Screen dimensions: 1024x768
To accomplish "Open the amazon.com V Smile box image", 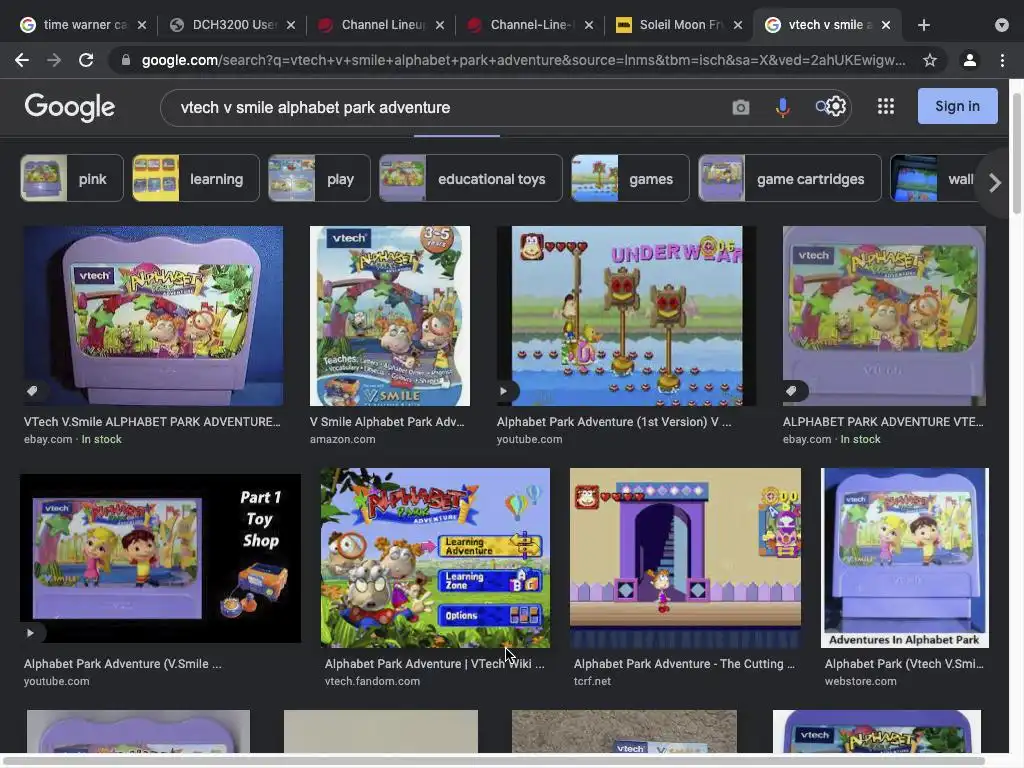I will click(x=390, y=316).
